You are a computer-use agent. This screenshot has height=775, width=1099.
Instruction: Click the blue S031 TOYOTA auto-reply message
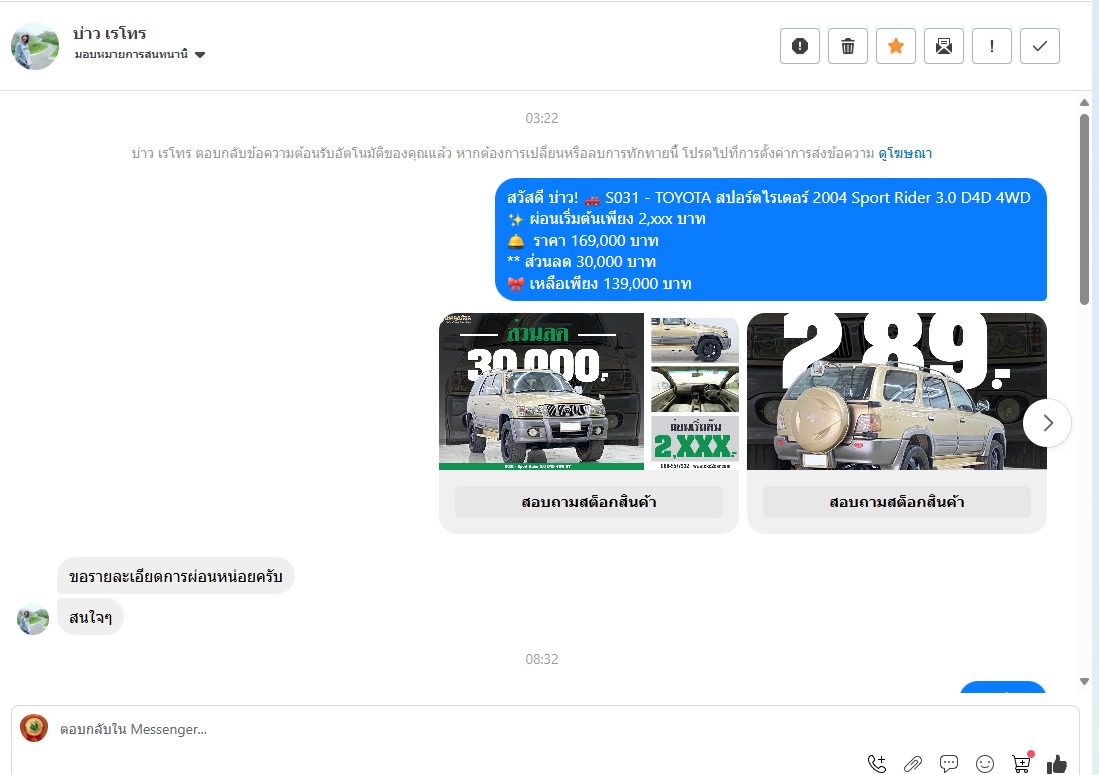(771, 240)
